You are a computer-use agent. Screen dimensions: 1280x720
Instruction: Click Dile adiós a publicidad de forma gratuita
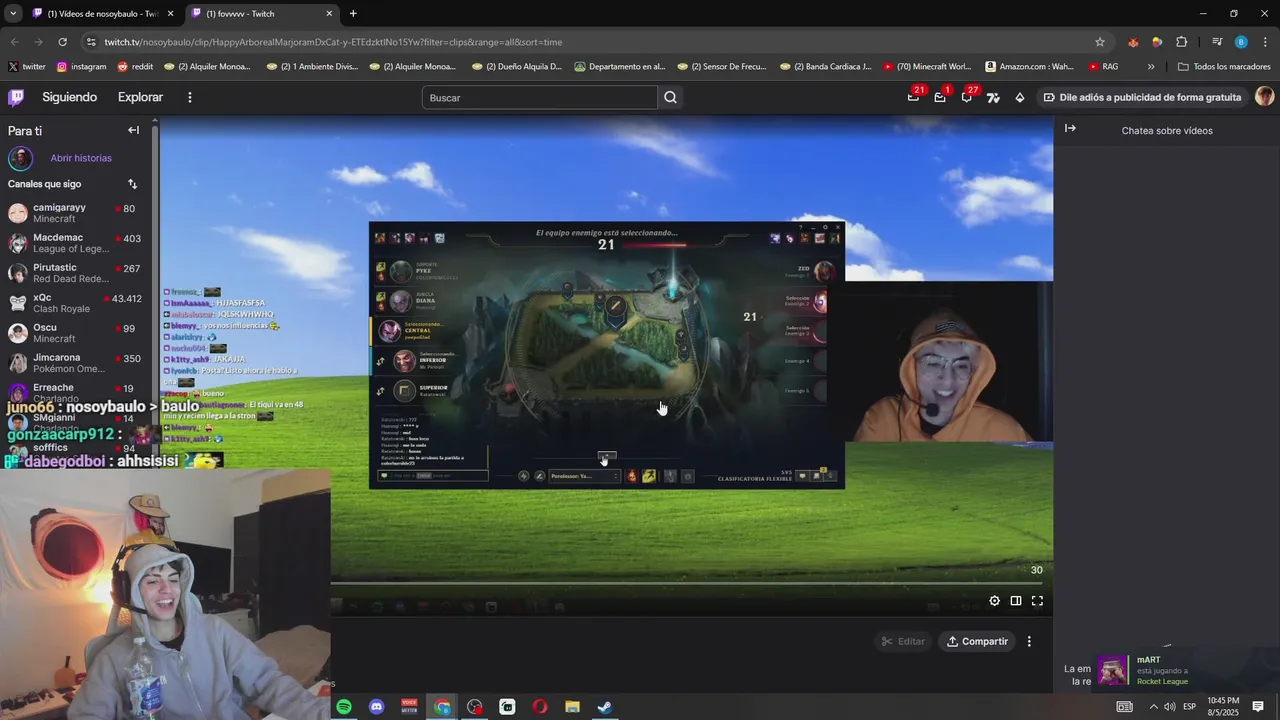click(1142, 97)
